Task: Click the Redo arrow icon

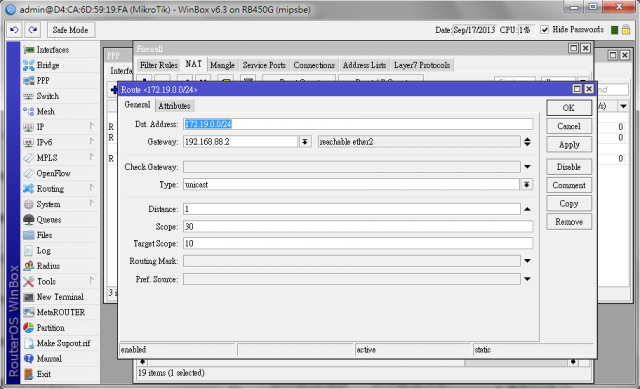Action: (x=33, y=30)
